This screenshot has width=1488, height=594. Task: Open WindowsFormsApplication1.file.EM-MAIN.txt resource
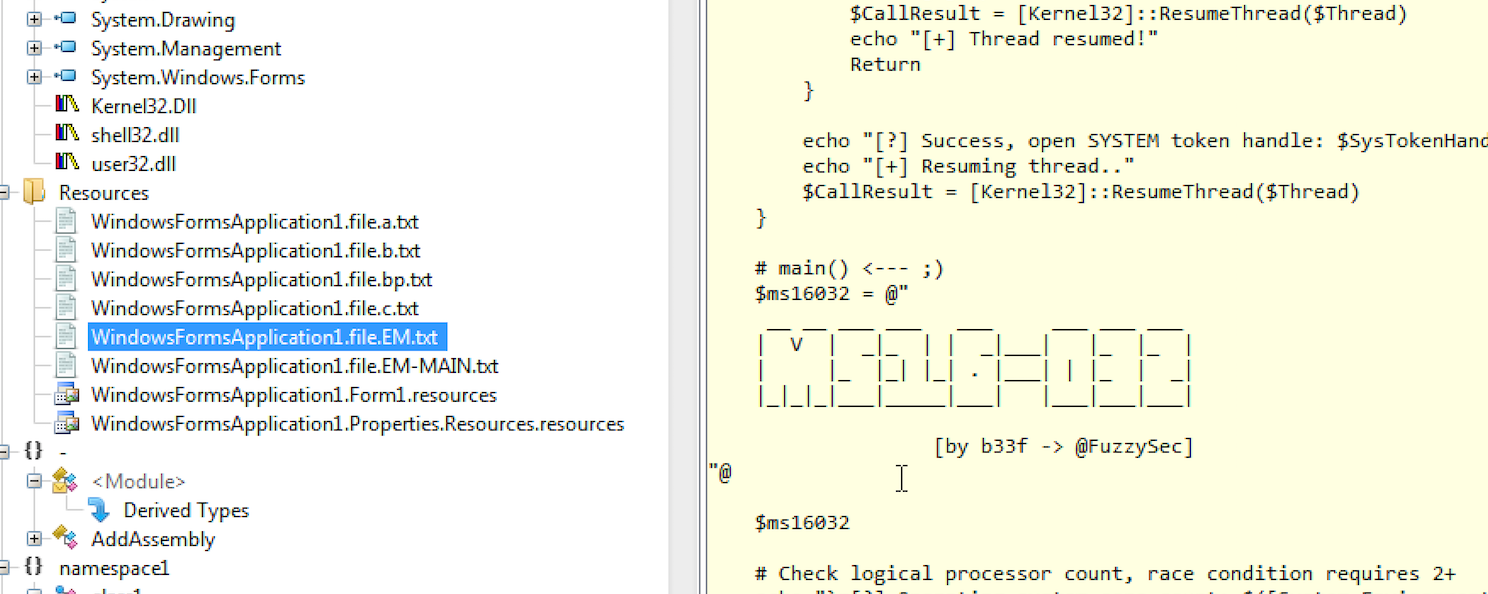click(x=294, y=366)
